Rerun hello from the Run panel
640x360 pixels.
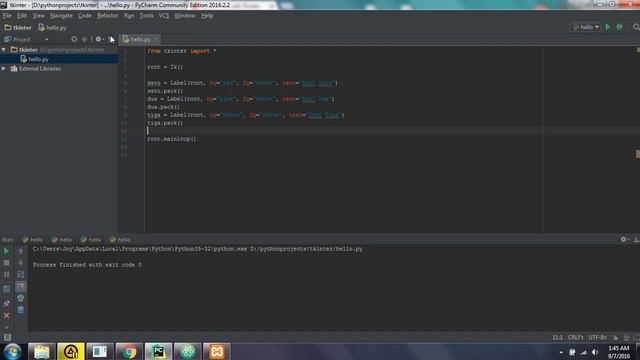[x=7, y=251]
